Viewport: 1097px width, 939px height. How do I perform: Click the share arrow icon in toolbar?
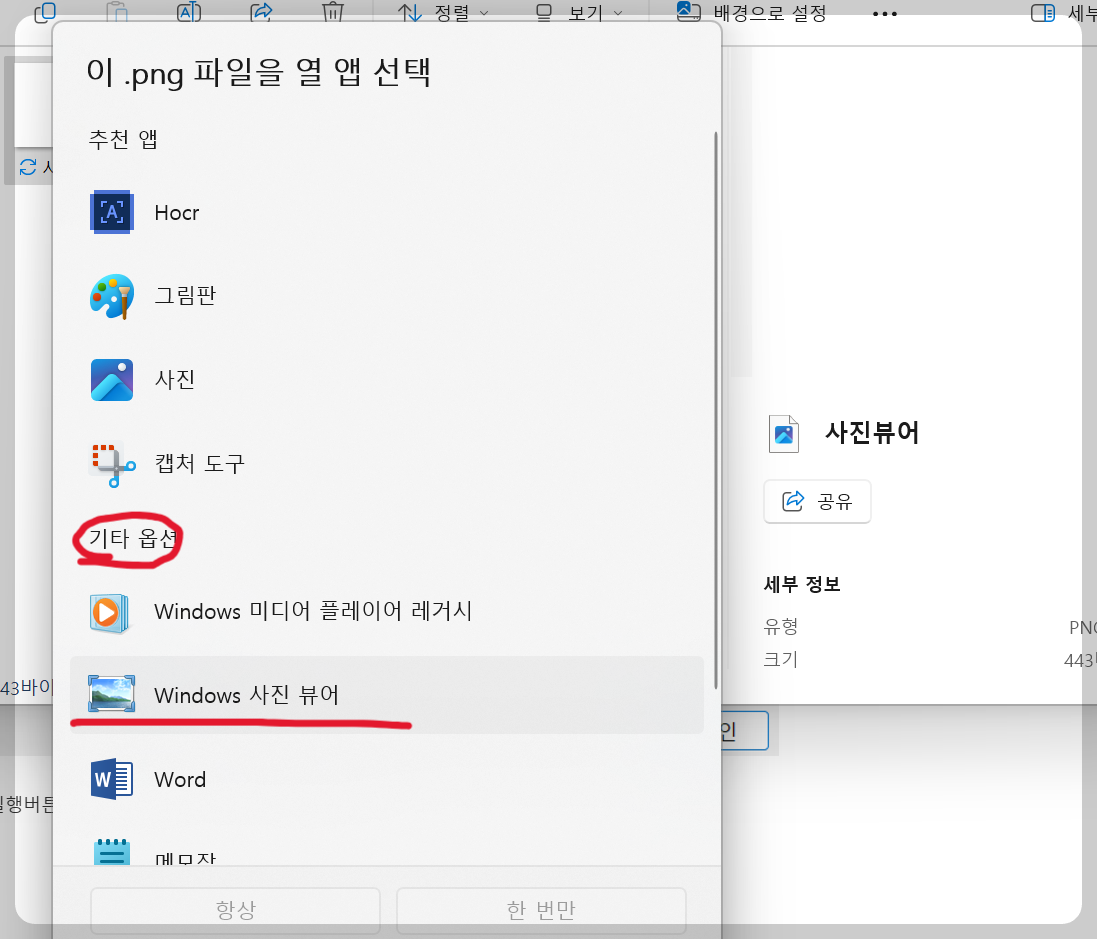tap(261, 12)
